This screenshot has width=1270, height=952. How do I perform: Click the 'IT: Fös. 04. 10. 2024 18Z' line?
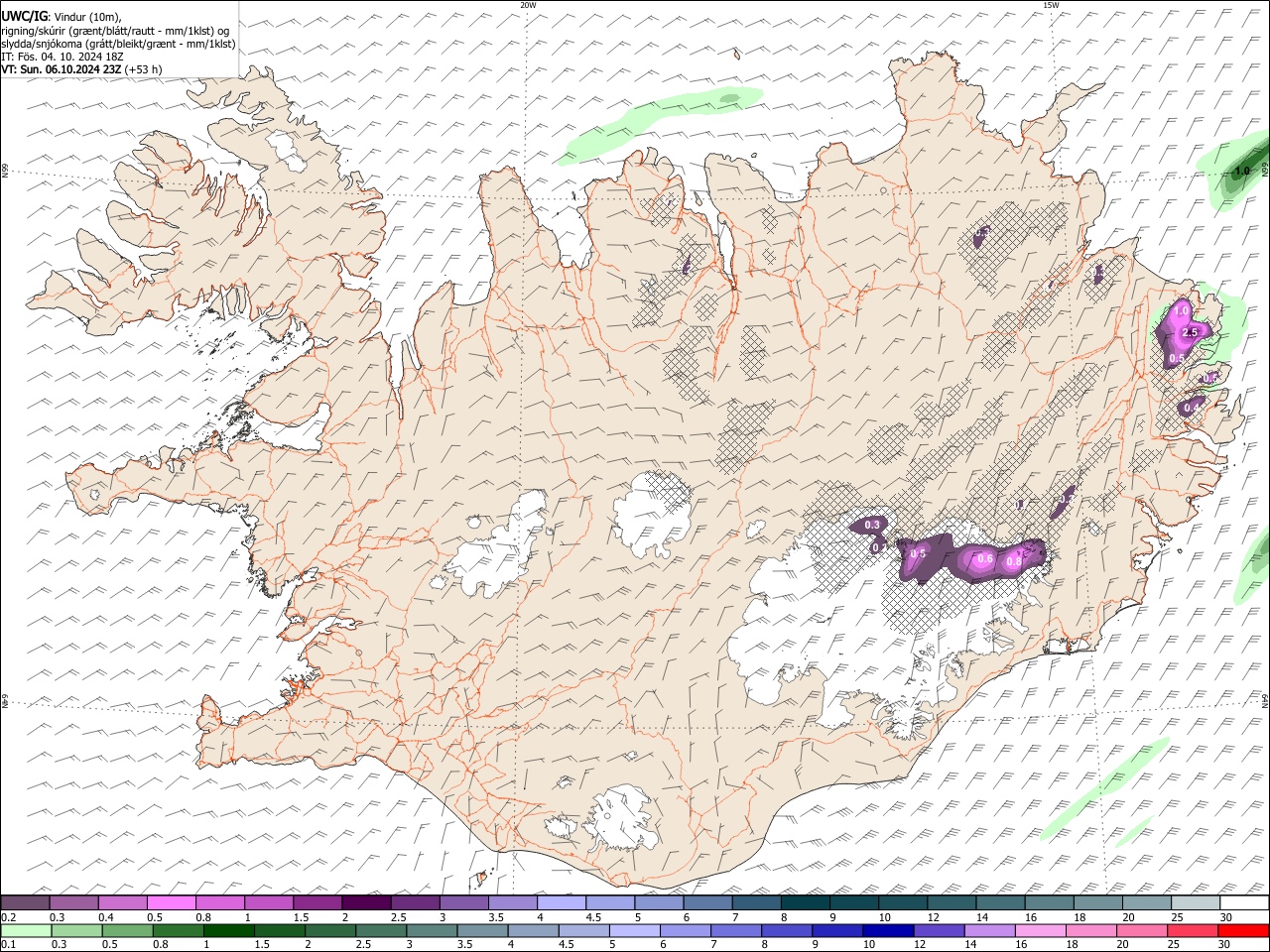coord(63,57)
